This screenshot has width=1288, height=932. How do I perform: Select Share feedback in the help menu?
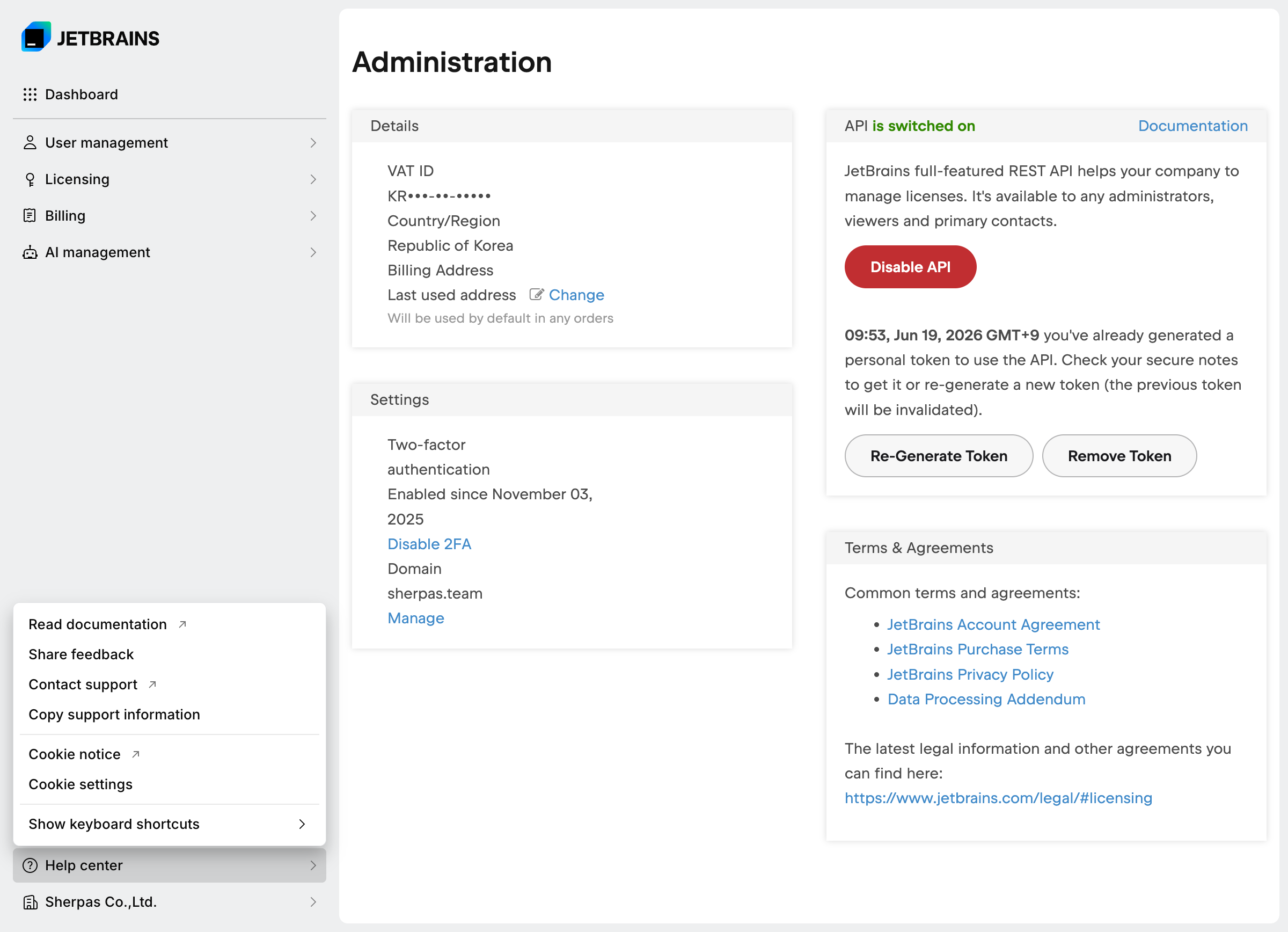(x=169, y=654)
